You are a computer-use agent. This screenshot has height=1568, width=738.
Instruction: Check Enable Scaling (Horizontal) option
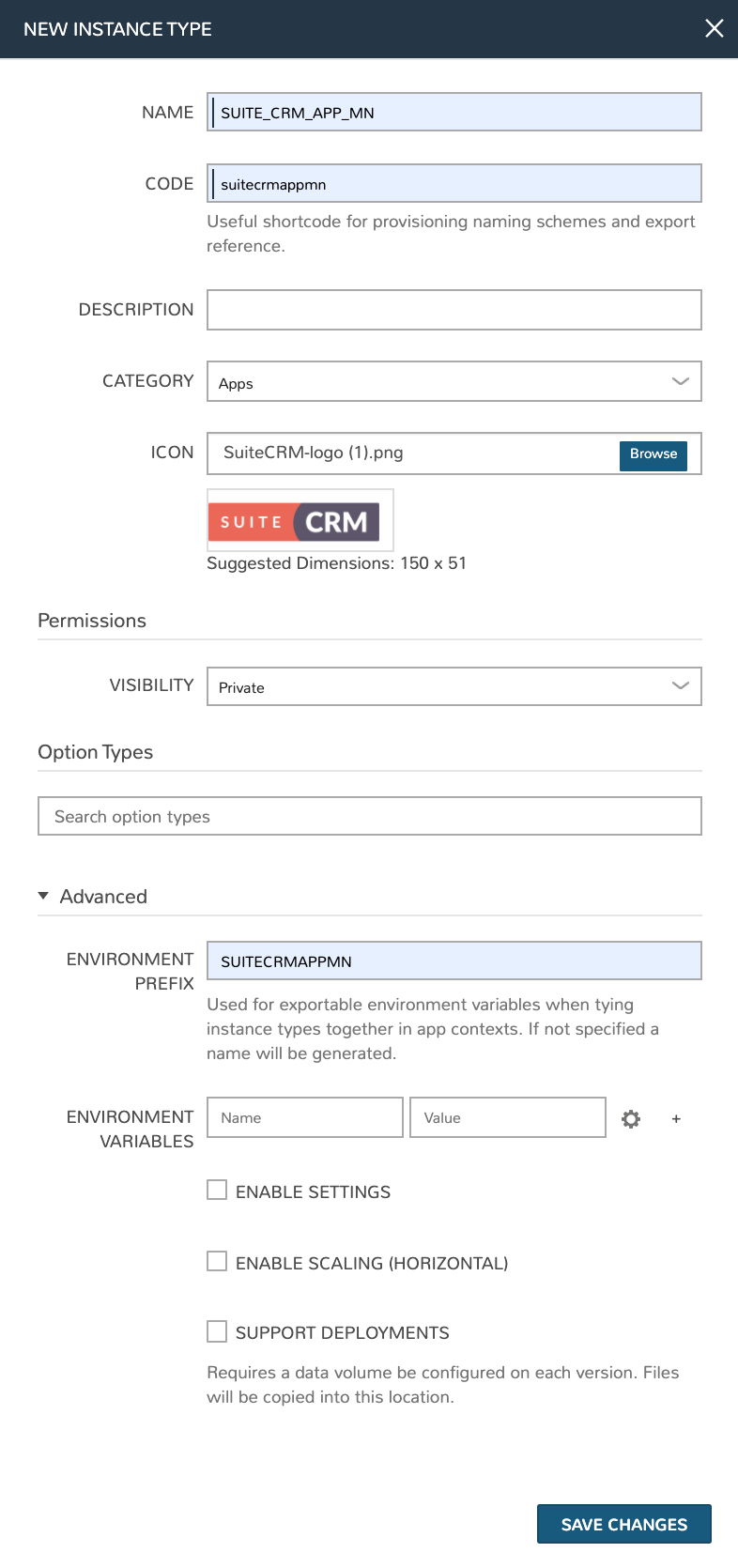[217, 1262]
